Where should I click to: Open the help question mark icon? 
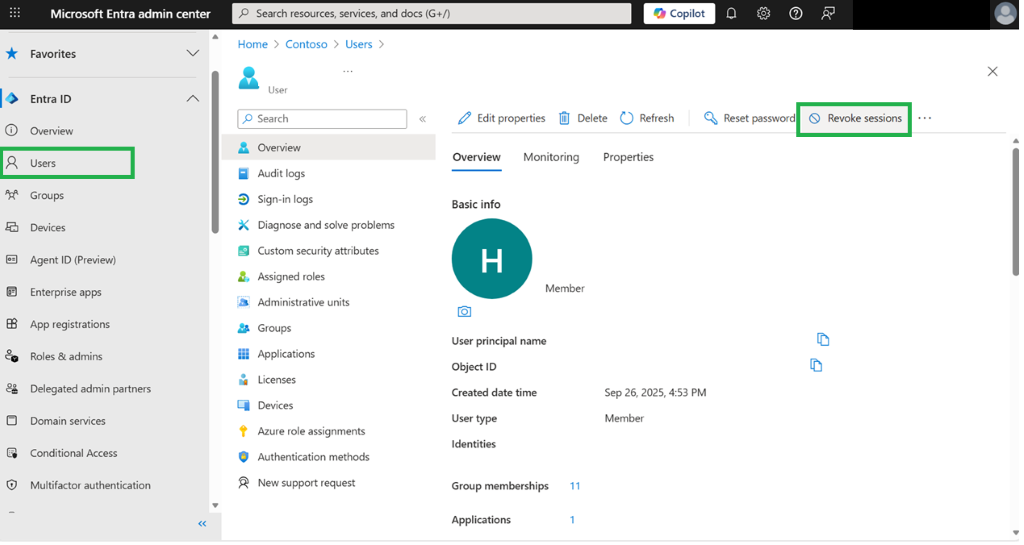tap(795, 13)
